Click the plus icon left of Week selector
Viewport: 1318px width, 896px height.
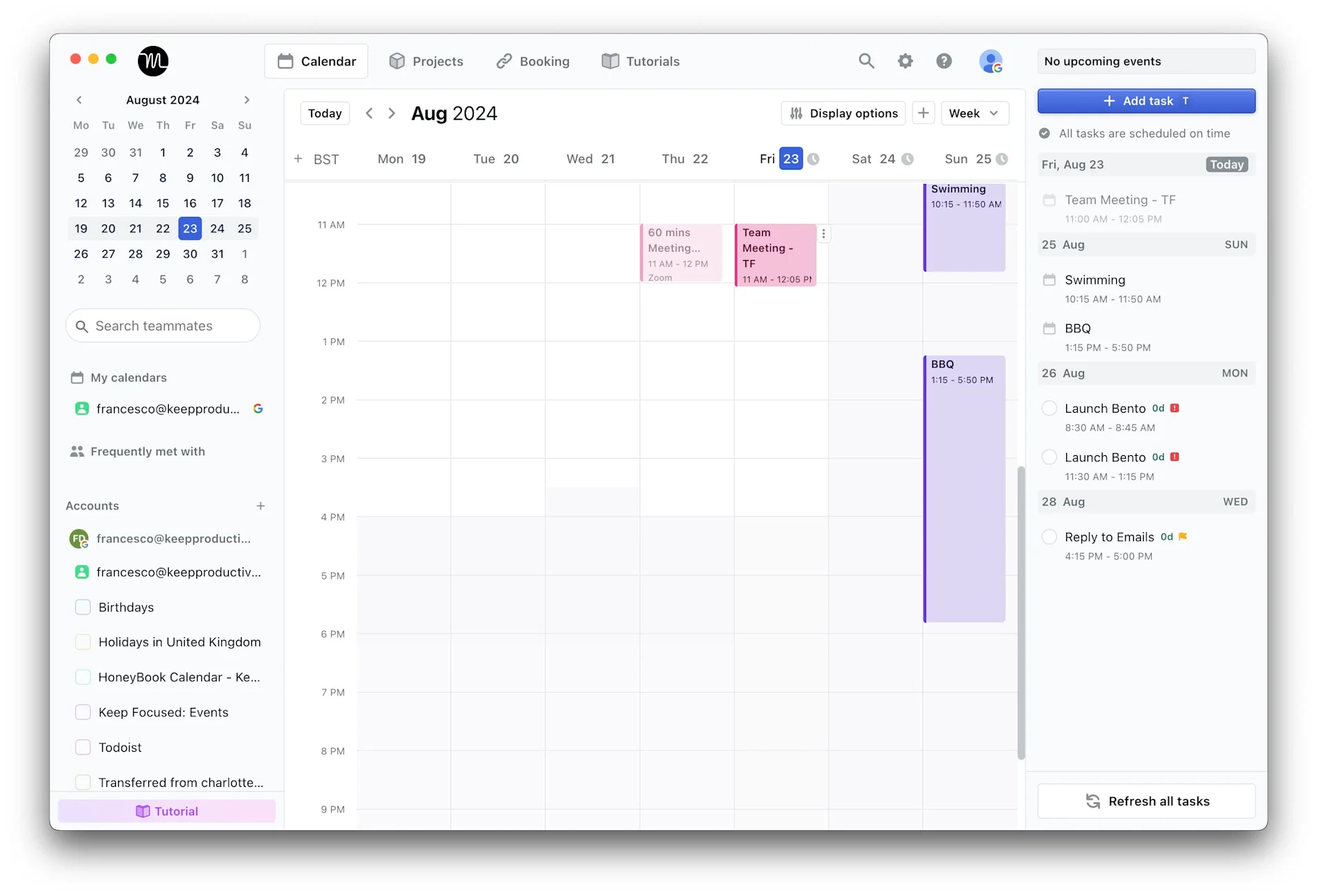click(924, 113)
